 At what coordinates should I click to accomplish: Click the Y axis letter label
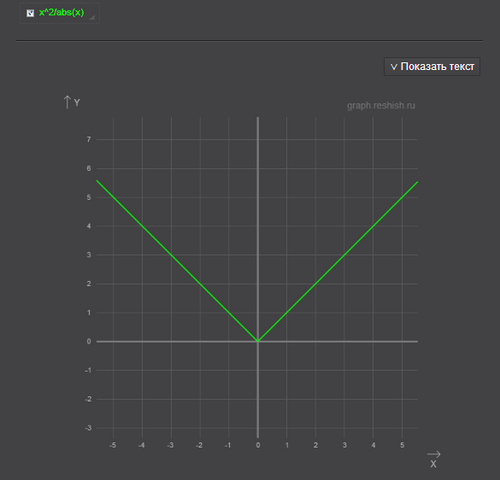tap(77, 103)
